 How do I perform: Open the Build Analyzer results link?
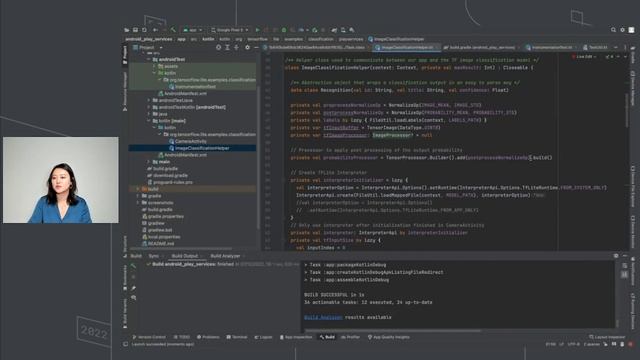[x=323, y=317]
